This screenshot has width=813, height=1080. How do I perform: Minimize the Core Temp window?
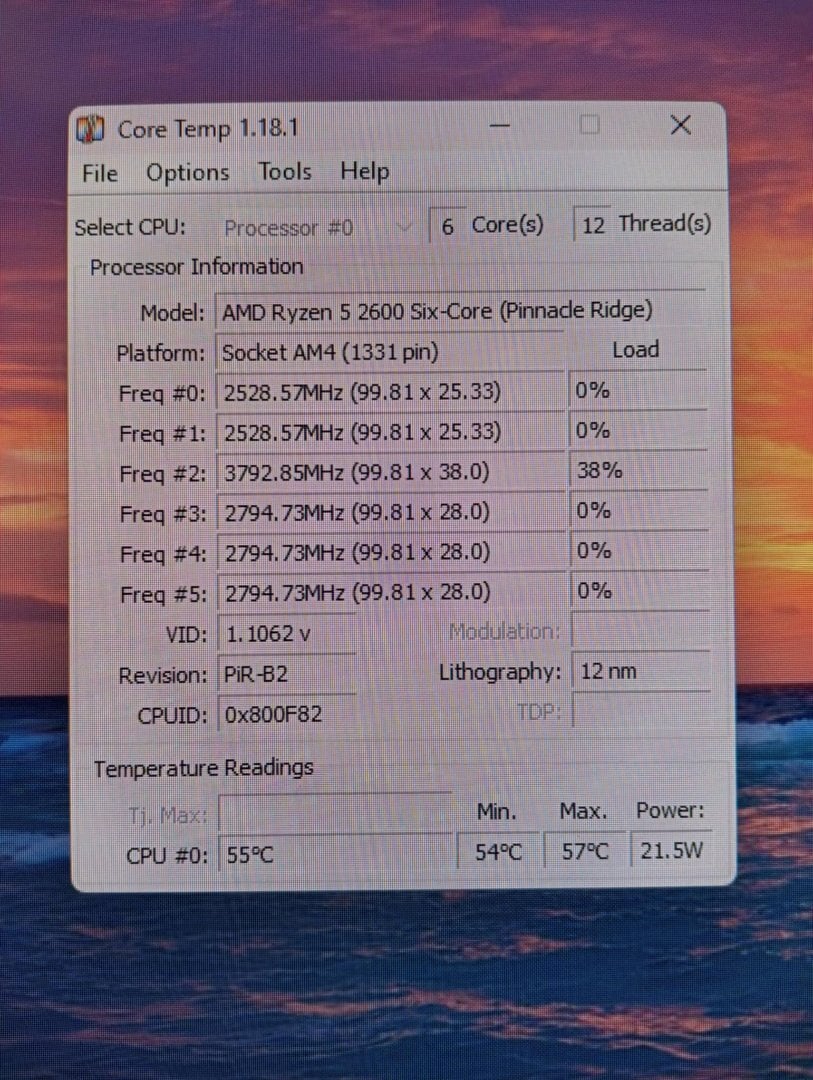click(500, 126)
